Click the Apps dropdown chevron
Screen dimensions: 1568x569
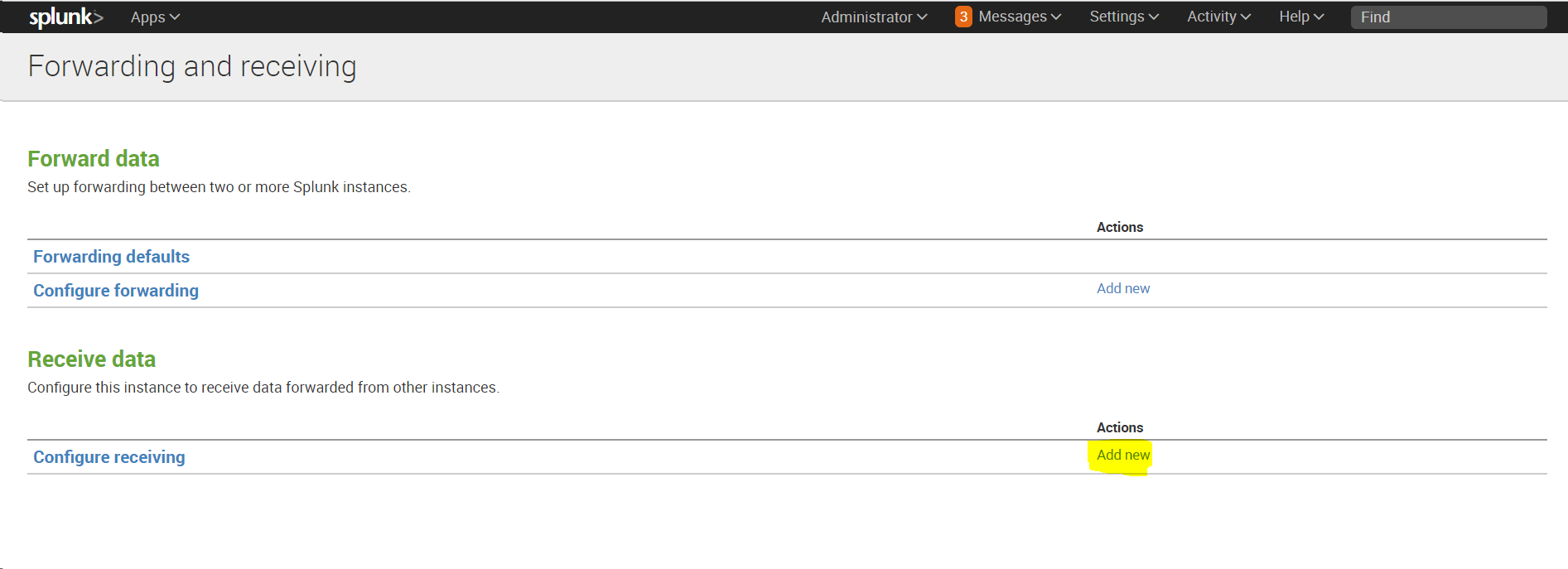[176, 17]
